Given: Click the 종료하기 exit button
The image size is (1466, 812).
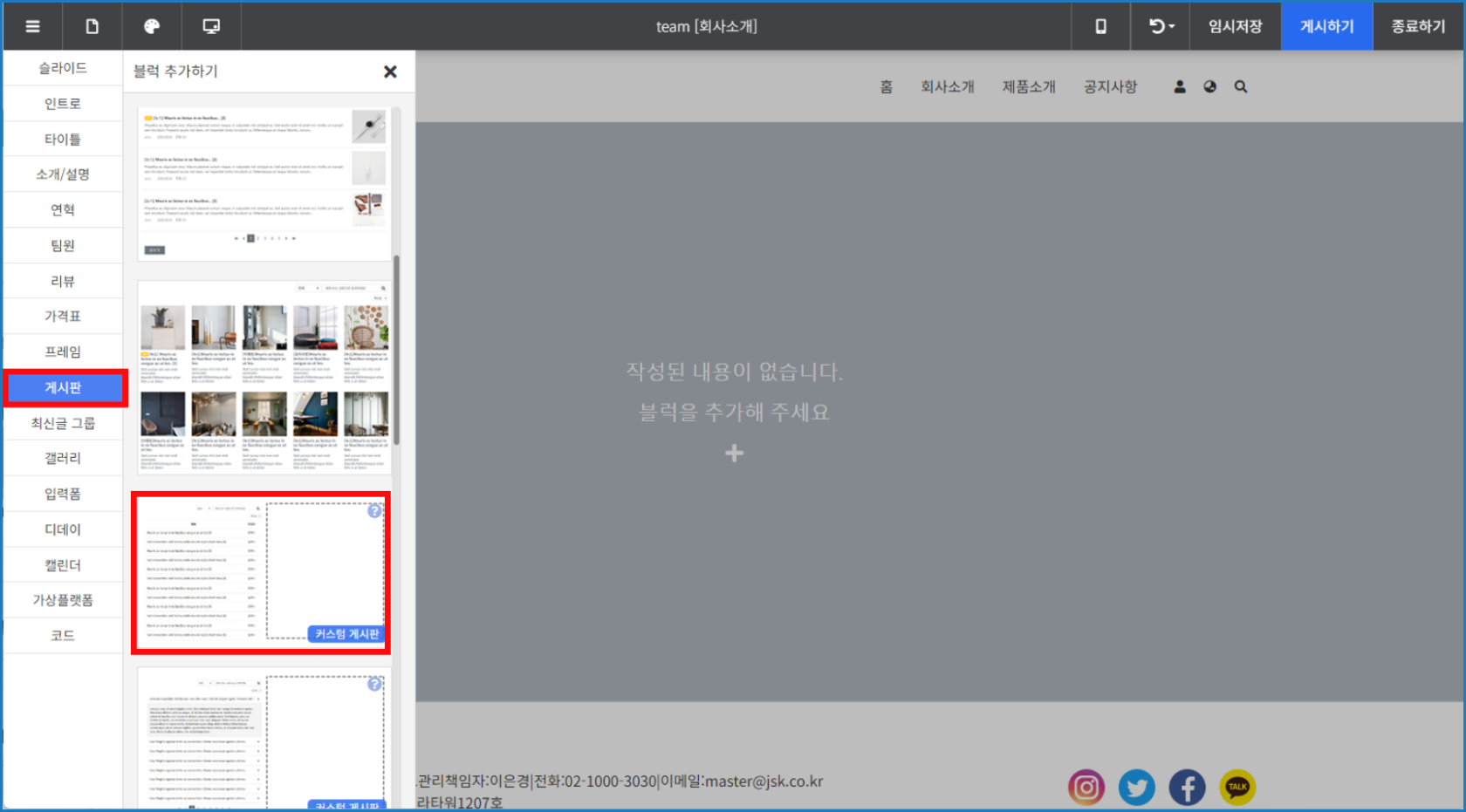Looking at the screenshot, I should coord(1418,26).
